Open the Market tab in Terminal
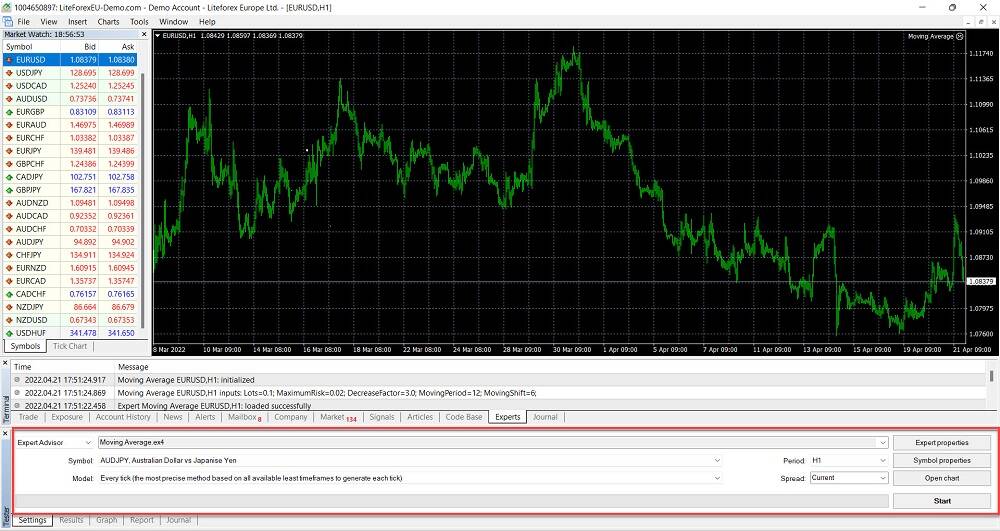The width and height of the screenshot is (1000, 531). pos(338,417)
